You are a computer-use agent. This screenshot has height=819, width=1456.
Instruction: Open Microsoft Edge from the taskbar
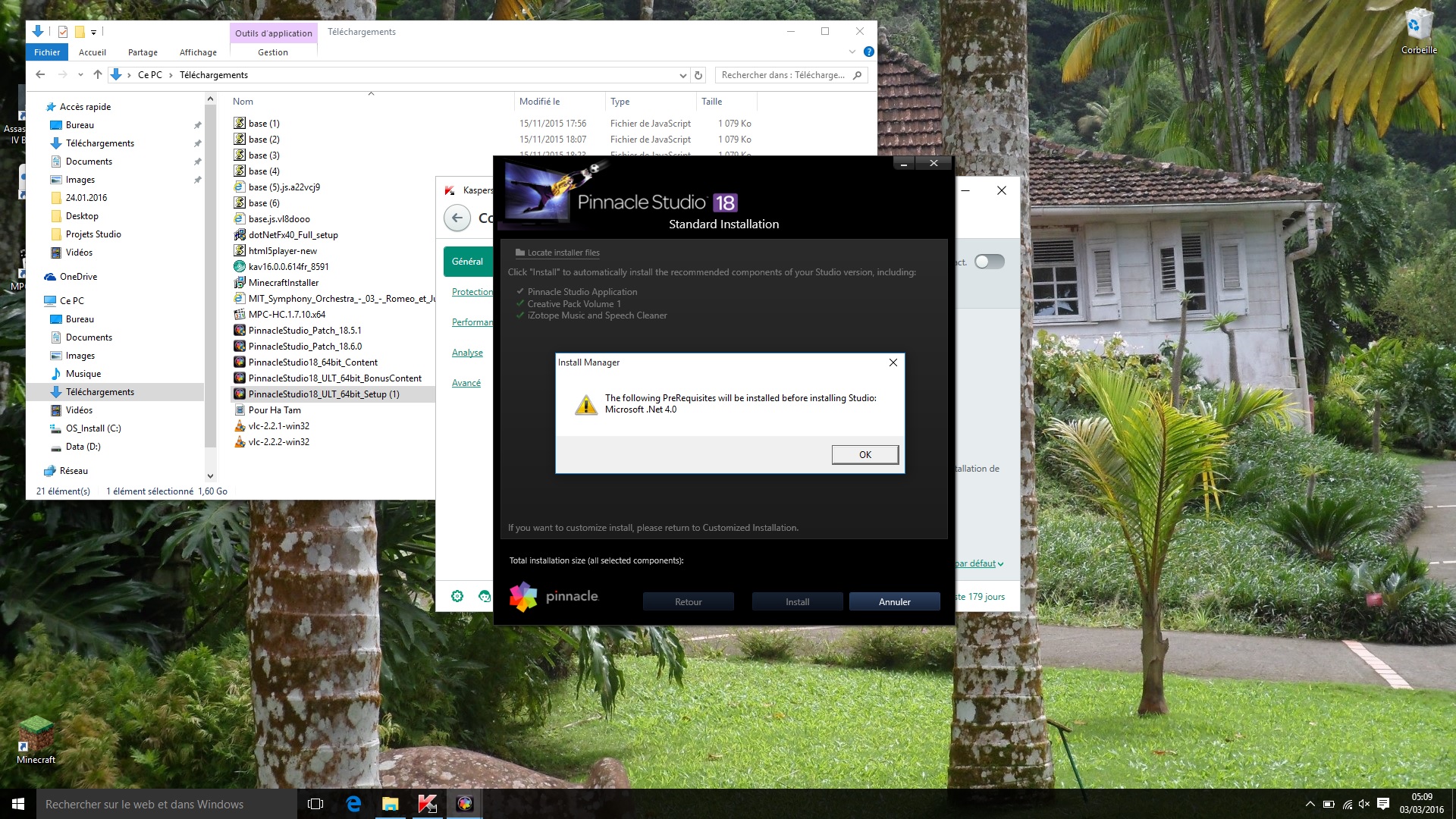point(353,804)
